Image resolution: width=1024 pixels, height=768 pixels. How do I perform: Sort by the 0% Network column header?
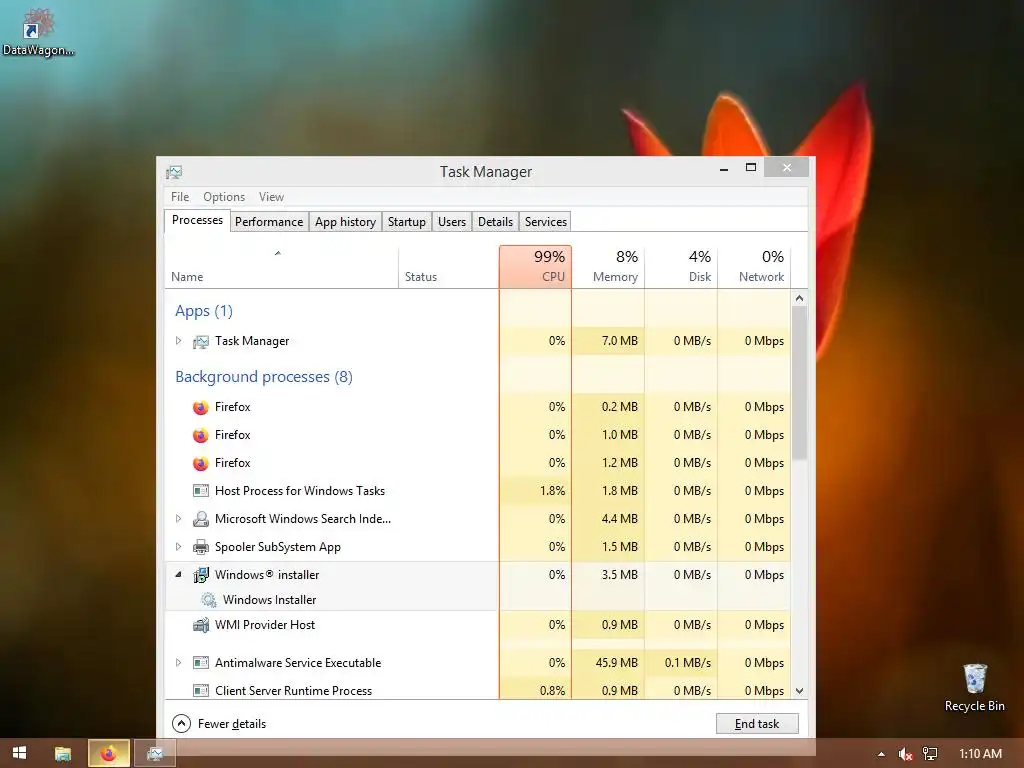(x=754, y=267)
